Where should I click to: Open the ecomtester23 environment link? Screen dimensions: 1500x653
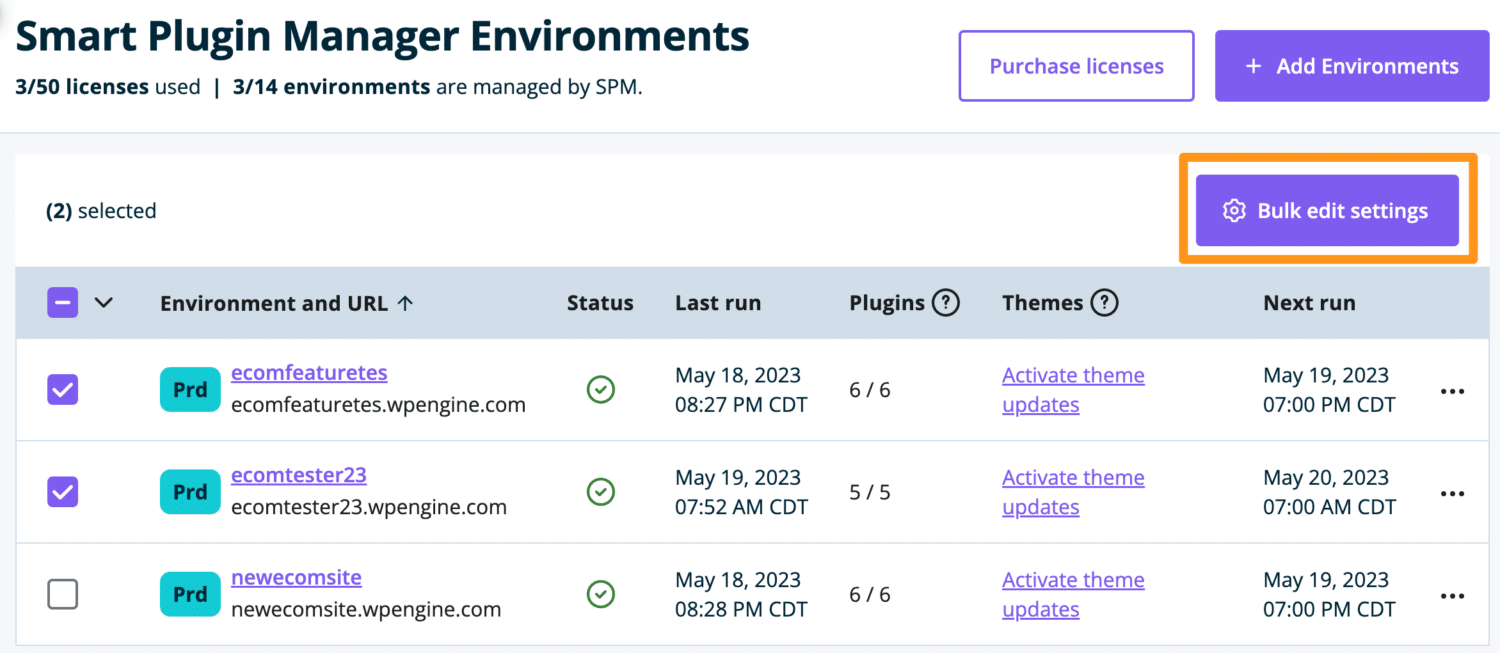[x=298, y=475]
